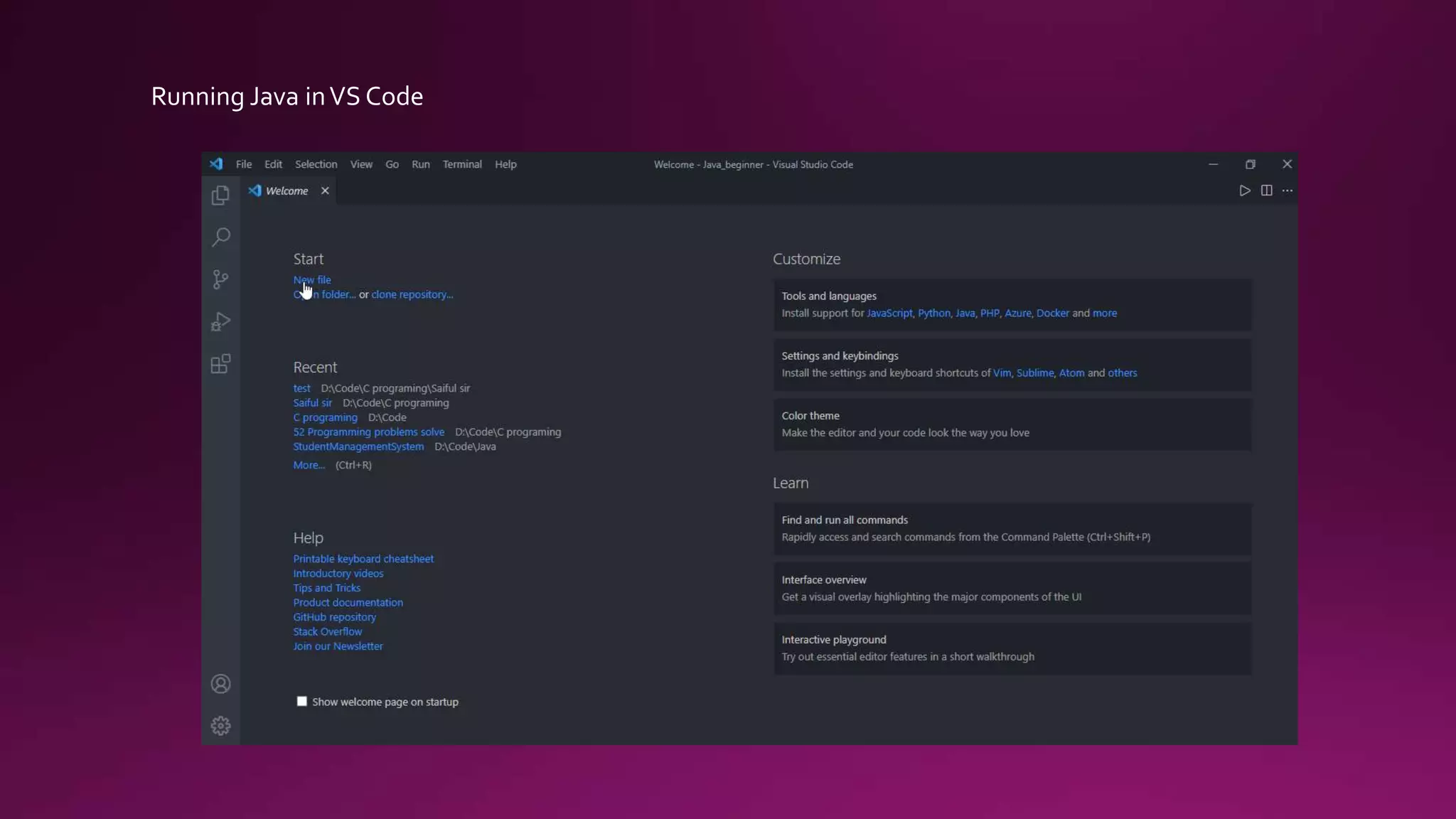This screenshot has width=1456, height=819.
Task: Open recent folder Saiful sir
Action: click(312, 403)
